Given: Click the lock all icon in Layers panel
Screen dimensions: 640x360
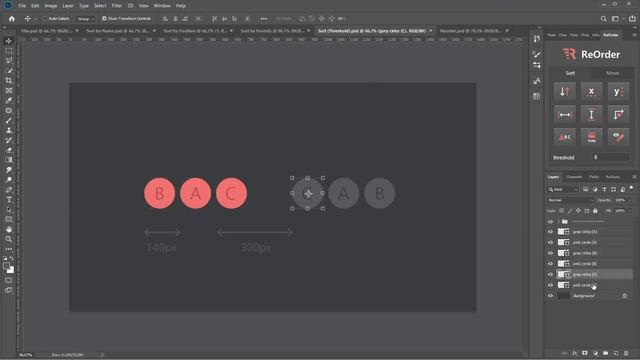Looking at the screenshot, I should [x=595, y=211].
